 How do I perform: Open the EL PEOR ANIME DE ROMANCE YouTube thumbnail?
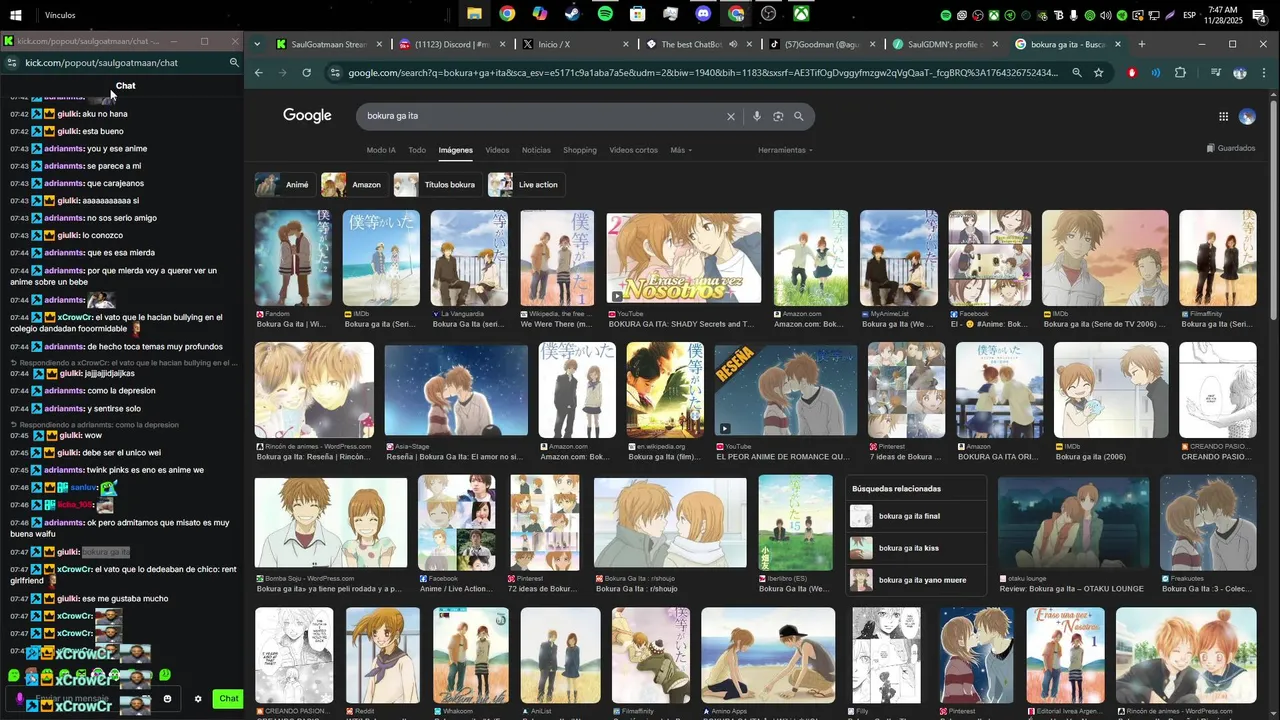786,390
